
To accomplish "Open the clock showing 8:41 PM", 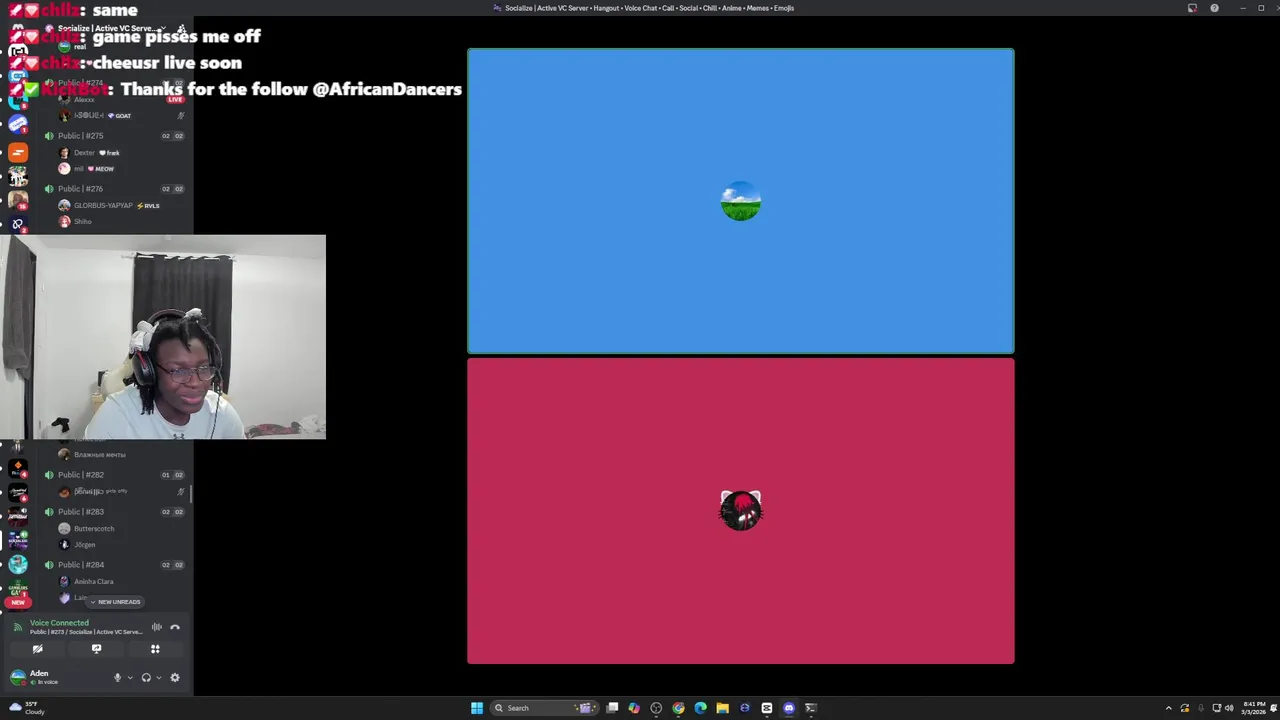I will 1254,708.
